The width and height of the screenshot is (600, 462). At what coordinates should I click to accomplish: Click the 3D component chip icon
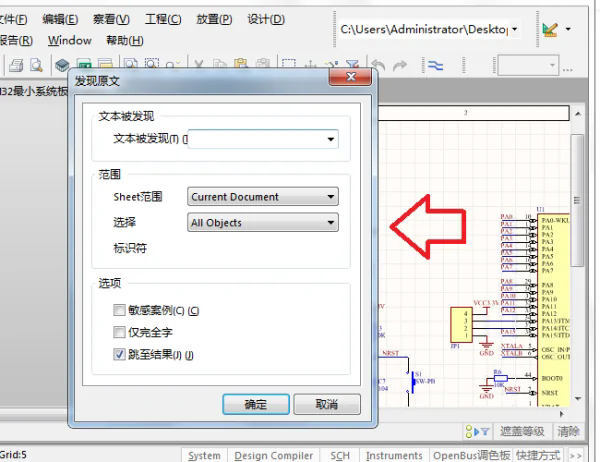62,65
